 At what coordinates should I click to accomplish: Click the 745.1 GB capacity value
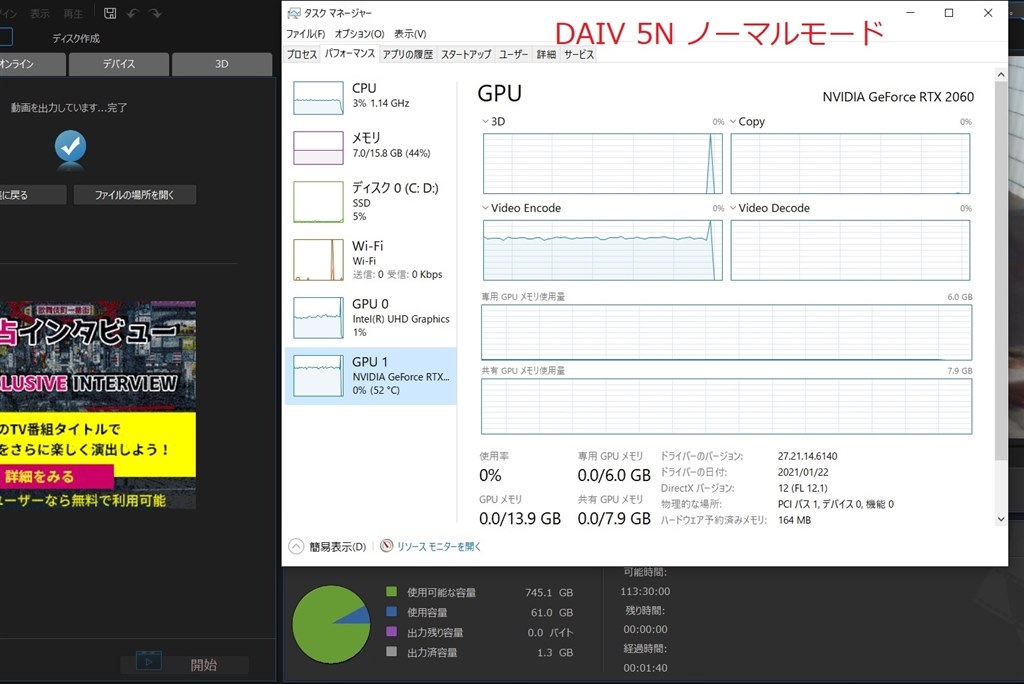click(x=549, y=593)
